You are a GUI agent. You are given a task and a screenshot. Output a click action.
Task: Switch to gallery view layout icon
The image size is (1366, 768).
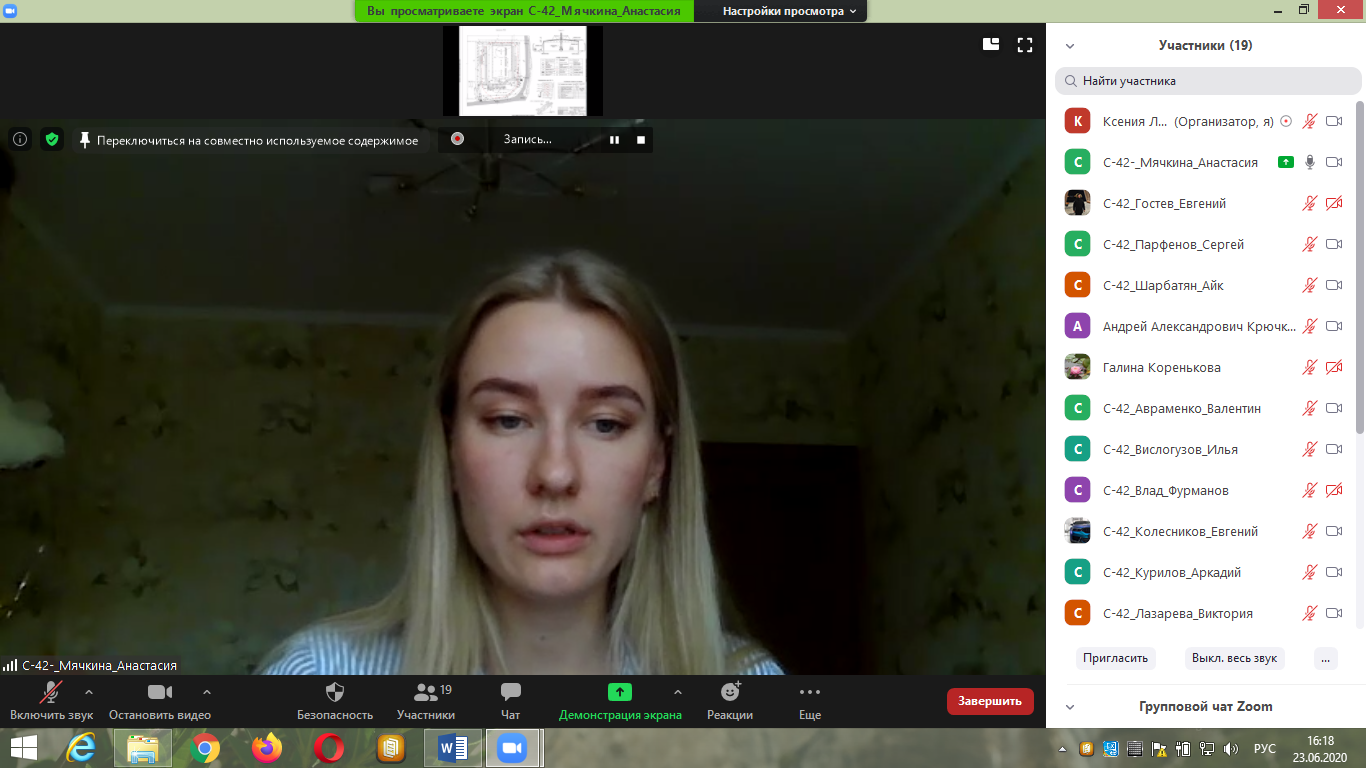(991, 44)
